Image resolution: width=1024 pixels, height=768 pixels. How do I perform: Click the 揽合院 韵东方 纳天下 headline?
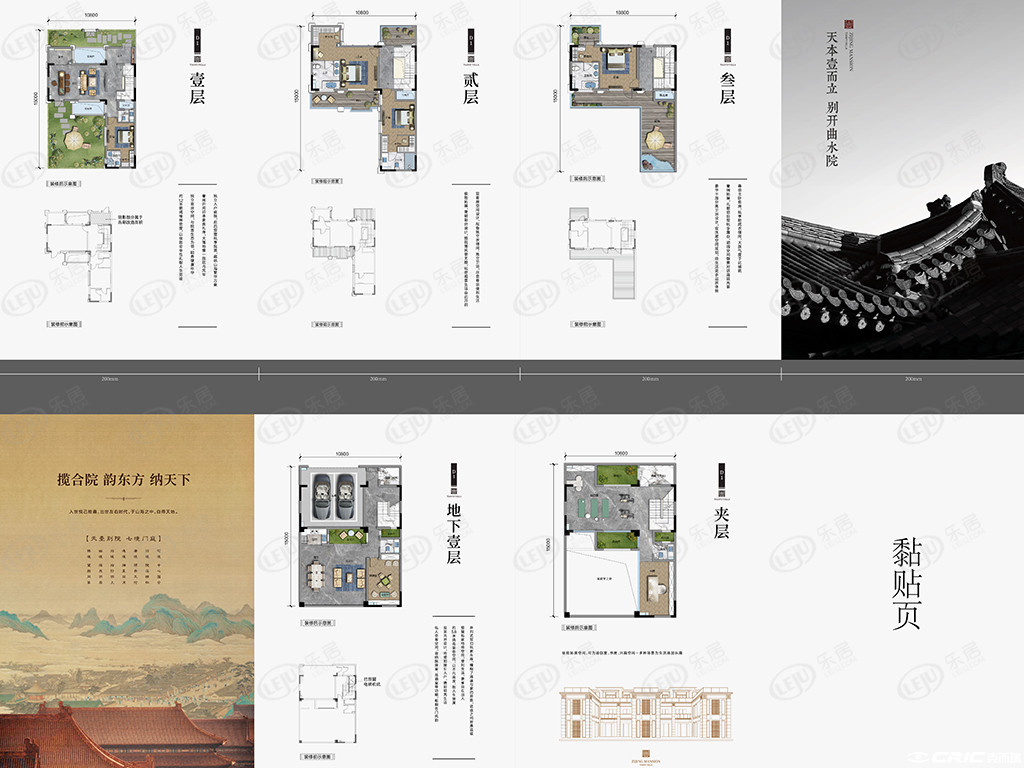124,479
